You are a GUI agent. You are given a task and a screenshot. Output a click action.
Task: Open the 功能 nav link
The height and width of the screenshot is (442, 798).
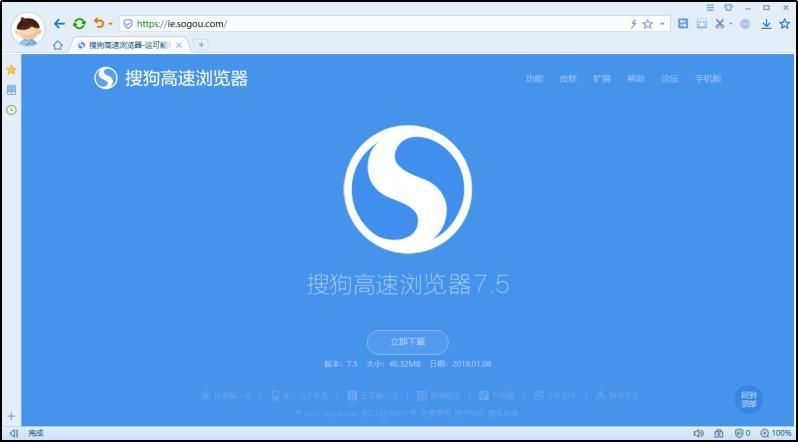point(534,78)
